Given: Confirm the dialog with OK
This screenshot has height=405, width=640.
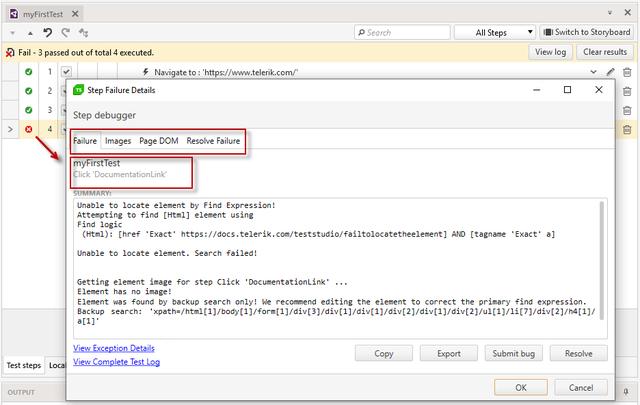Looking at the screenshot, I should (x=521, y=387).
